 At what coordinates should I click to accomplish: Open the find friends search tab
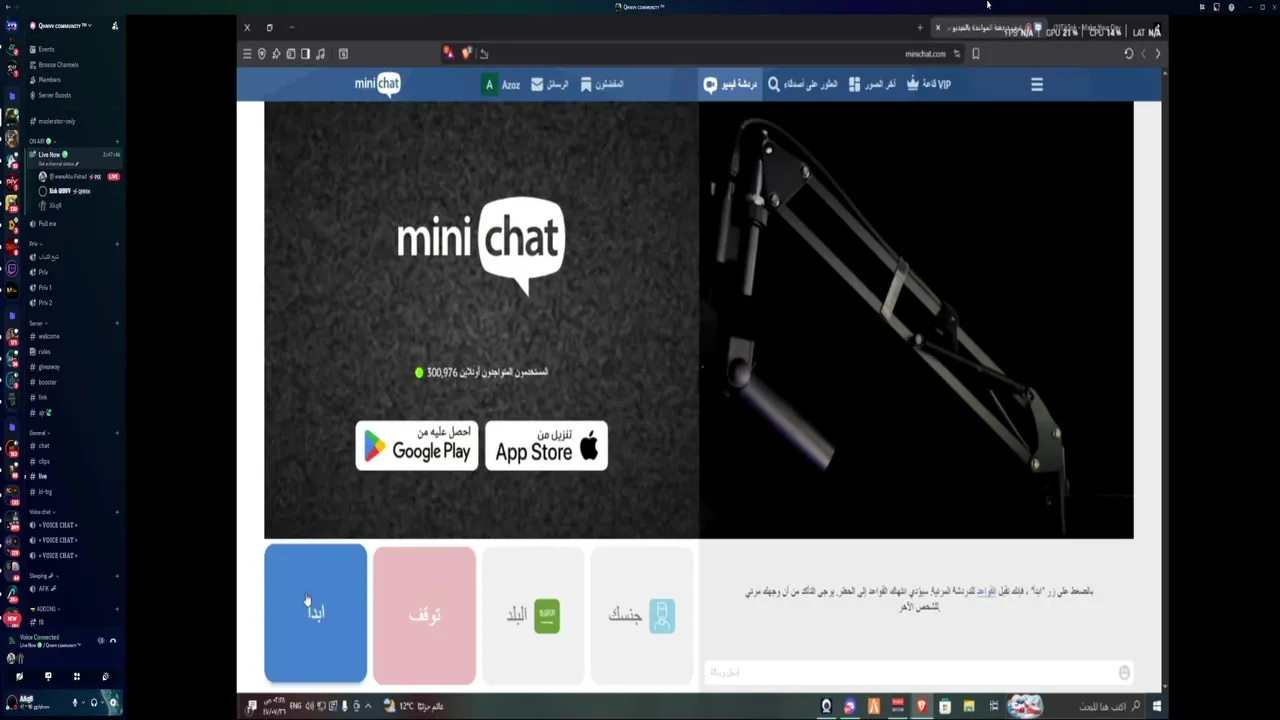(x=802, y=85)
